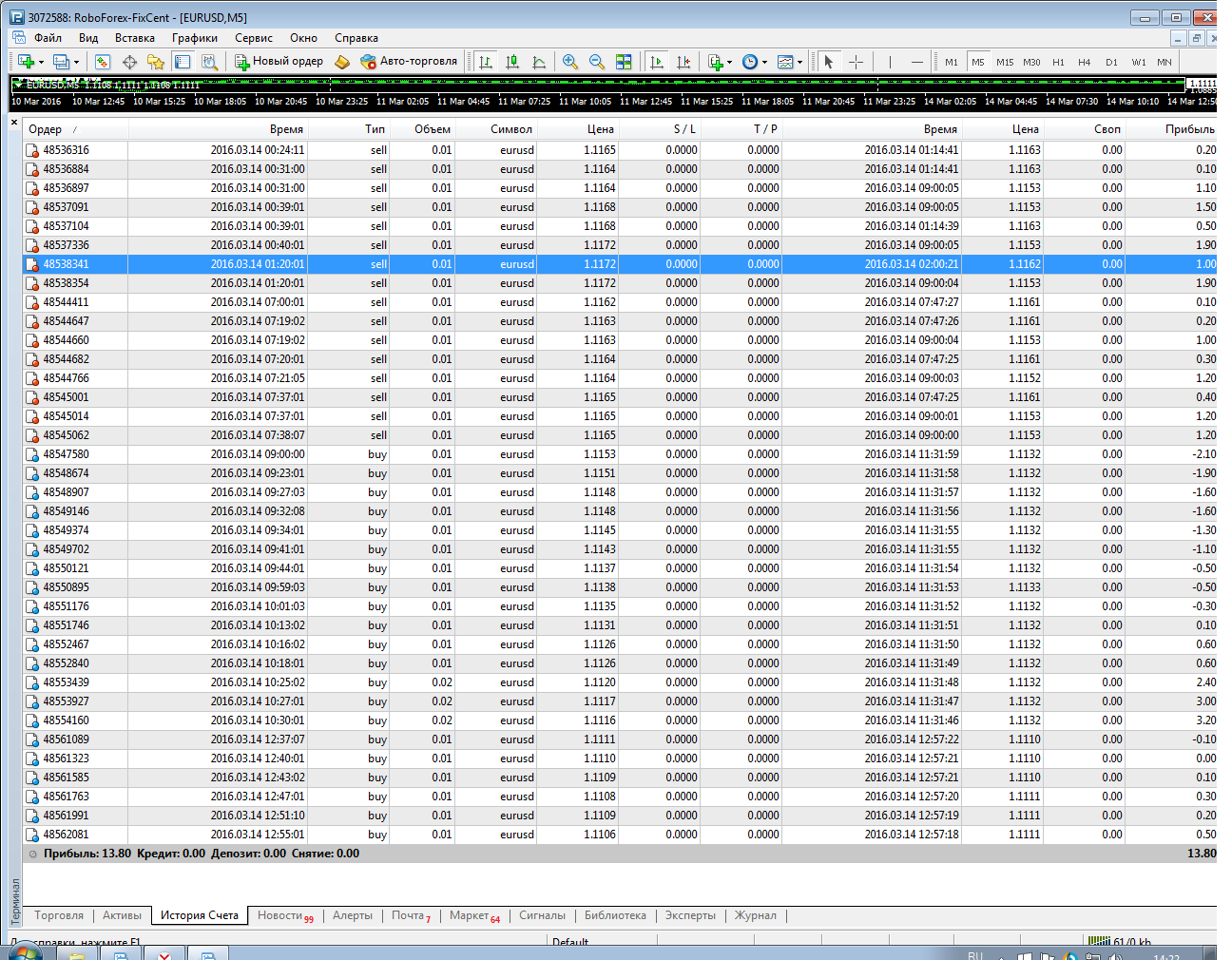The width and height of the screenshot is (1232, 960).
Task: Open the Strategy Tester icon
Action: coord(209,62)
